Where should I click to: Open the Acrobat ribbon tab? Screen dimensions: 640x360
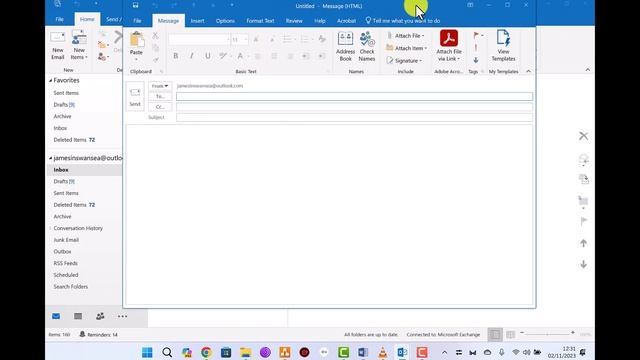tap(346, 20)
